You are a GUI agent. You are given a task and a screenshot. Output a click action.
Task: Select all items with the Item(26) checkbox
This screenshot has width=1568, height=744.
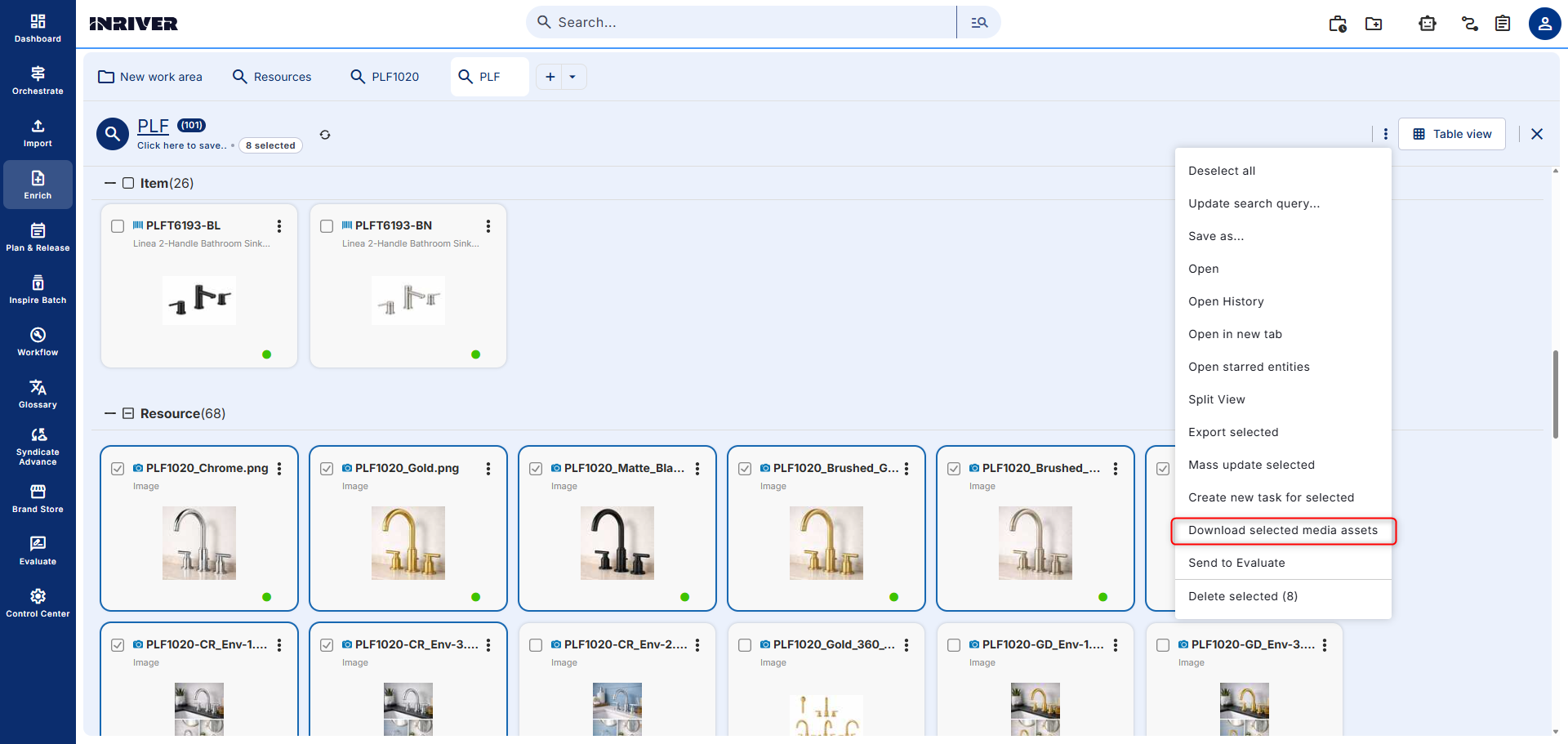tap(128, 183)
